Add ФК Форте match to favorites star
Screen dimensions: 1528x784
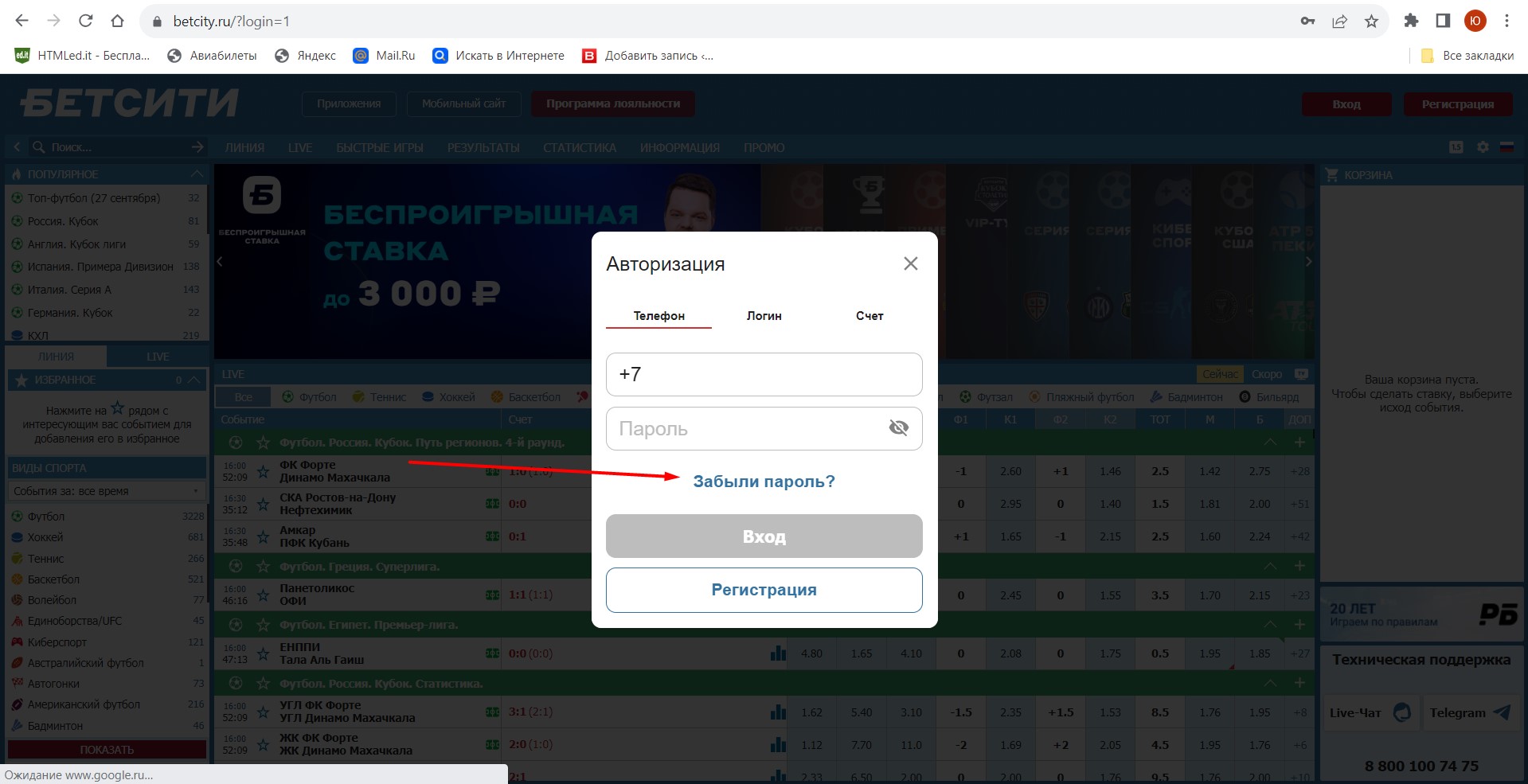263,471
